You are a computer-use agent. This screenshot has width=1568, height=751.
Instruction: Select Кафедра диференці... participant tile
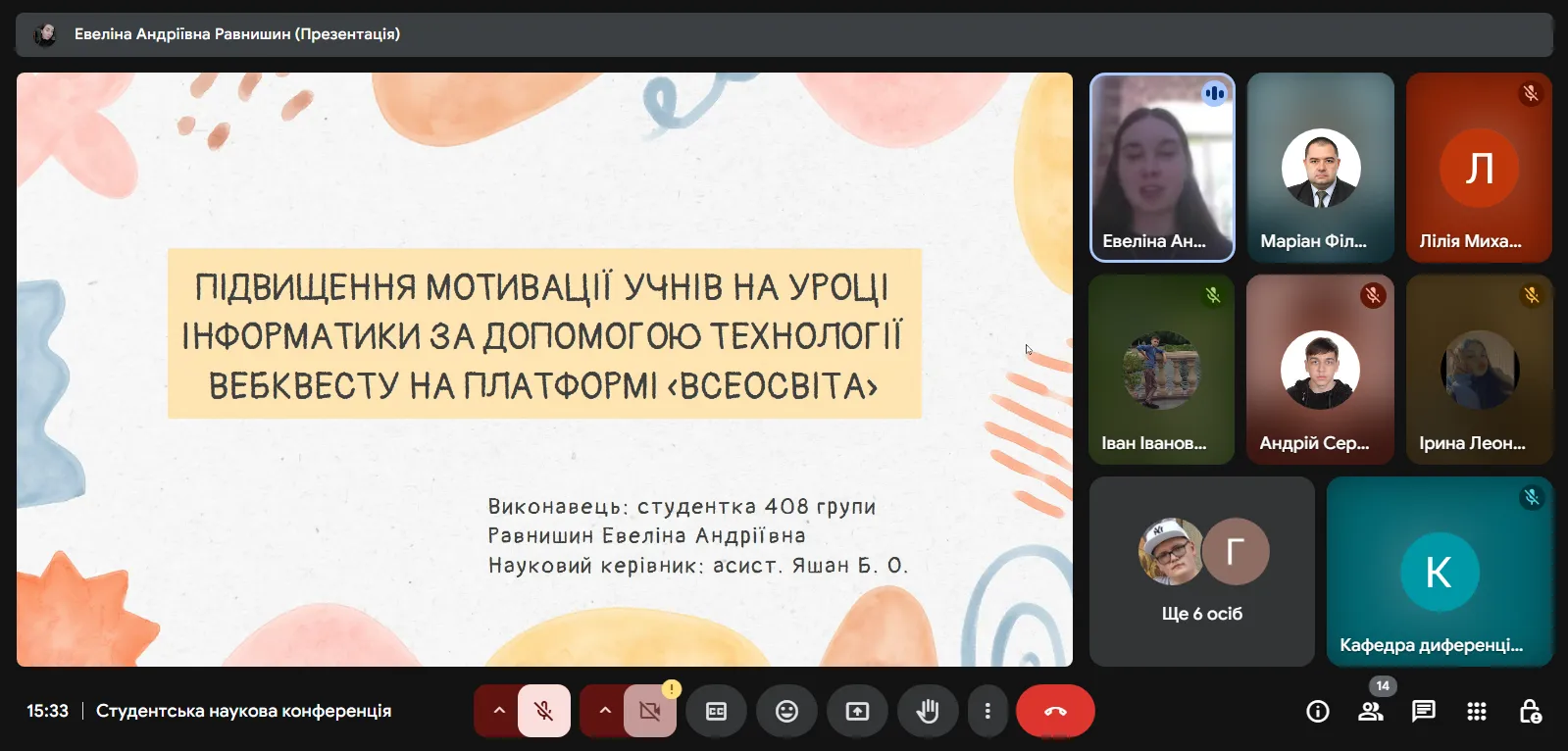point(1440,572)
